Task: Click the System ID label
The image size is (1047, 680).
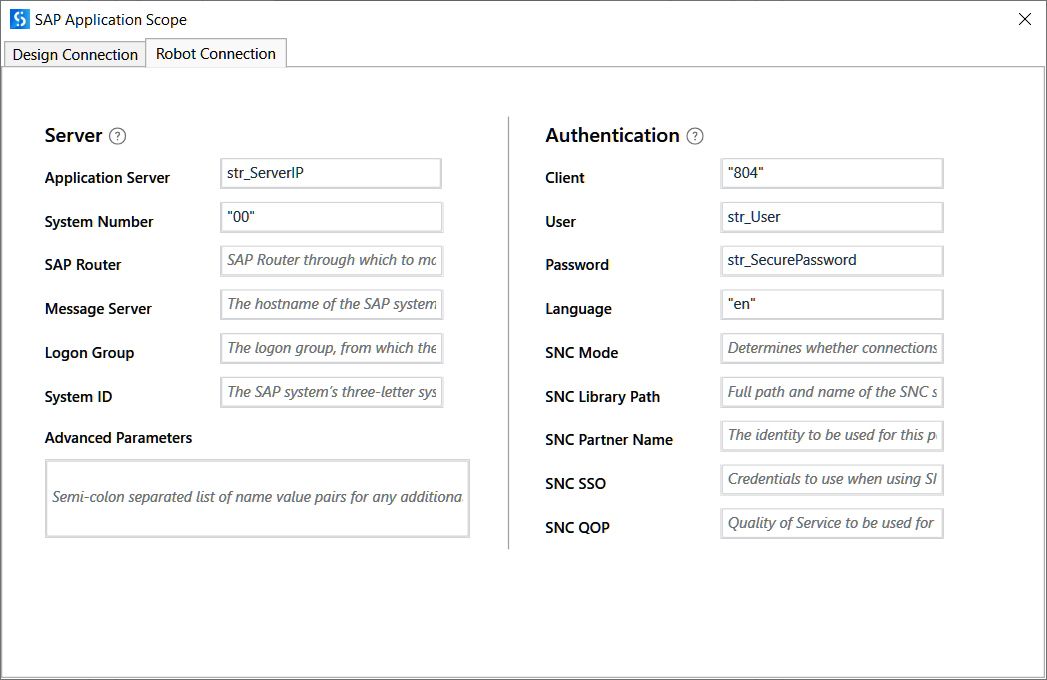Action: coord(78,397)
